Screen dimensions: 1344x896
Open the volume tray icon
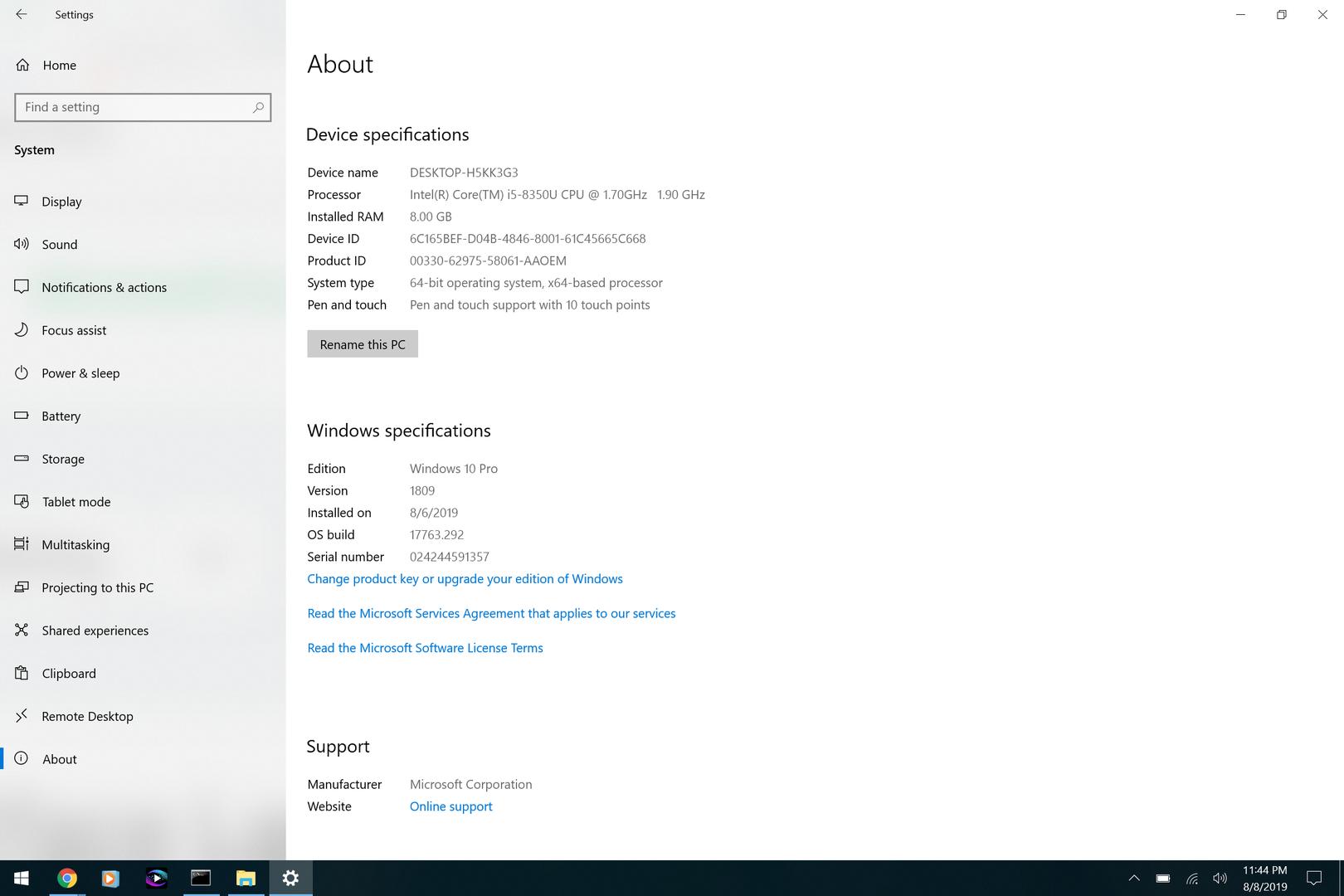[x=1220, y=878]
